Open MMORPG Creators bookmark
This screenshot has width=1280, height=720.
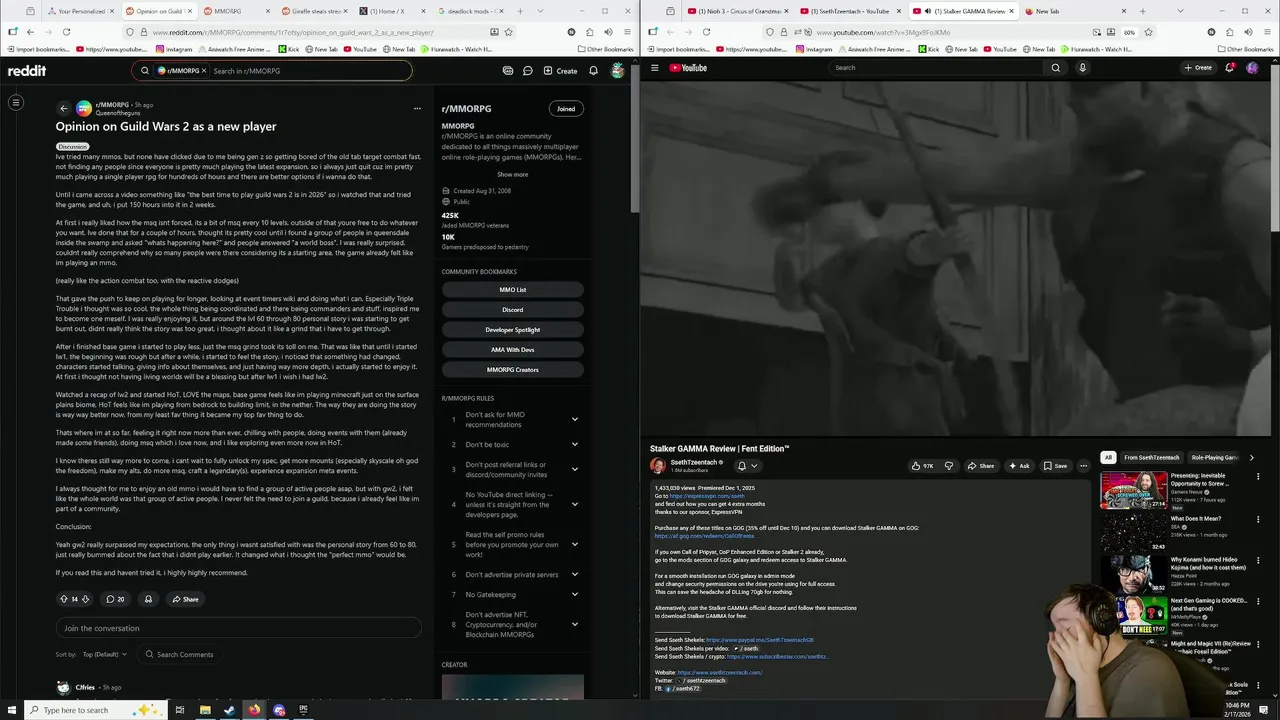[512, 370]
